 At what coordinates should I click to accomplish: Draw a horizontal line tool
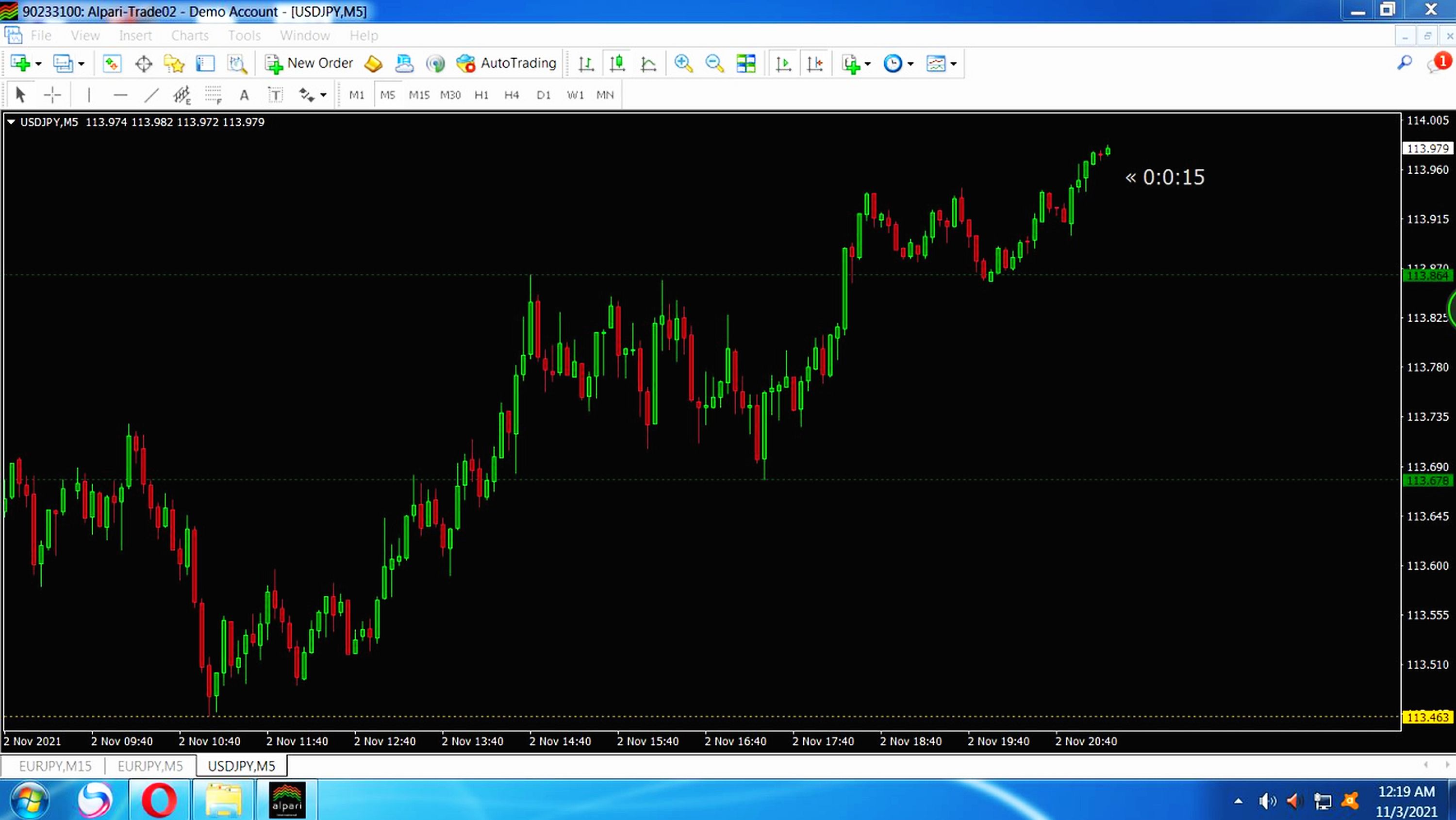coord(120,95)
